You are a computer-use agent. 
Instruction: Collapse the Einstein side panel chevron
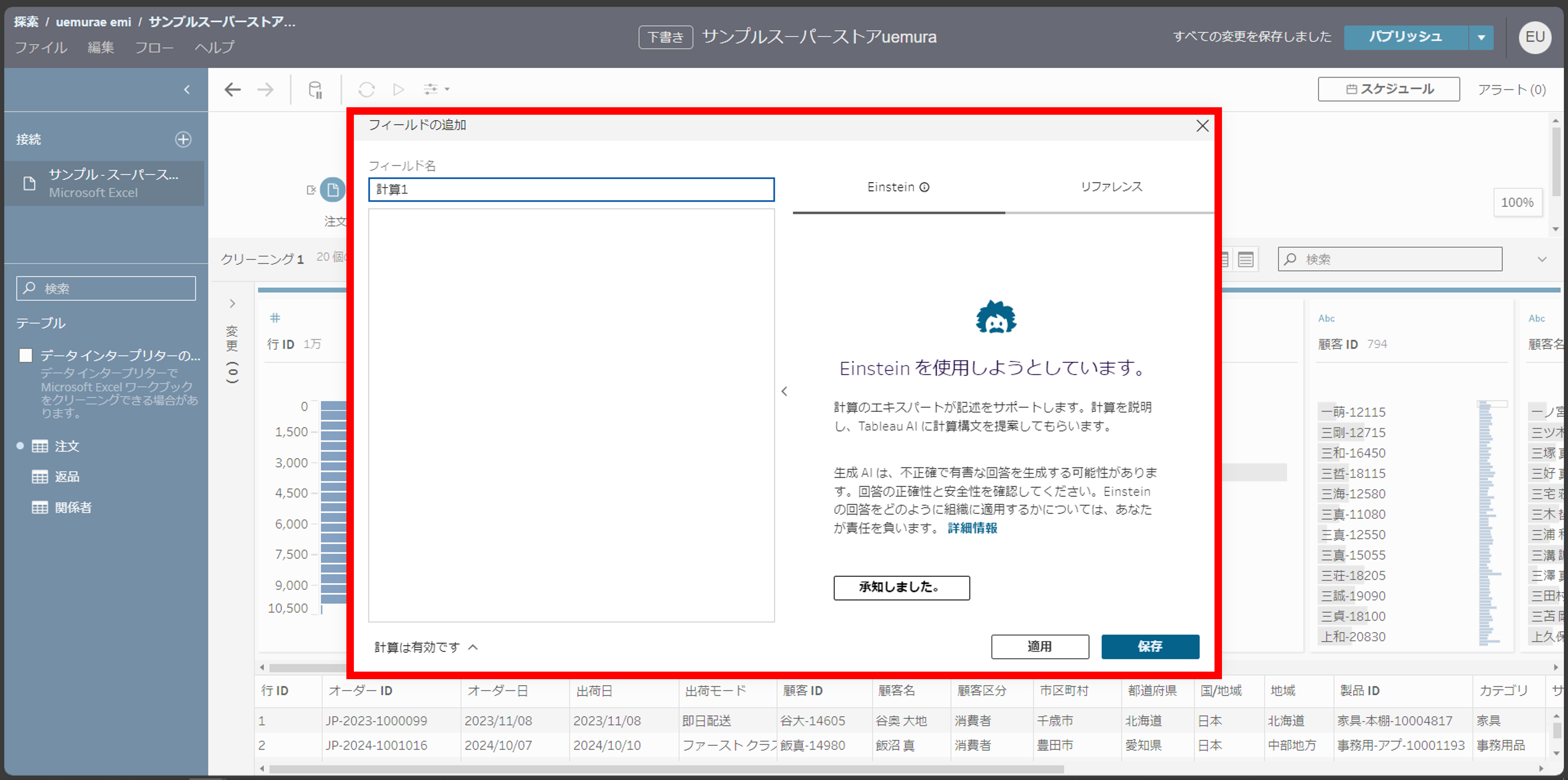[784, 392]
